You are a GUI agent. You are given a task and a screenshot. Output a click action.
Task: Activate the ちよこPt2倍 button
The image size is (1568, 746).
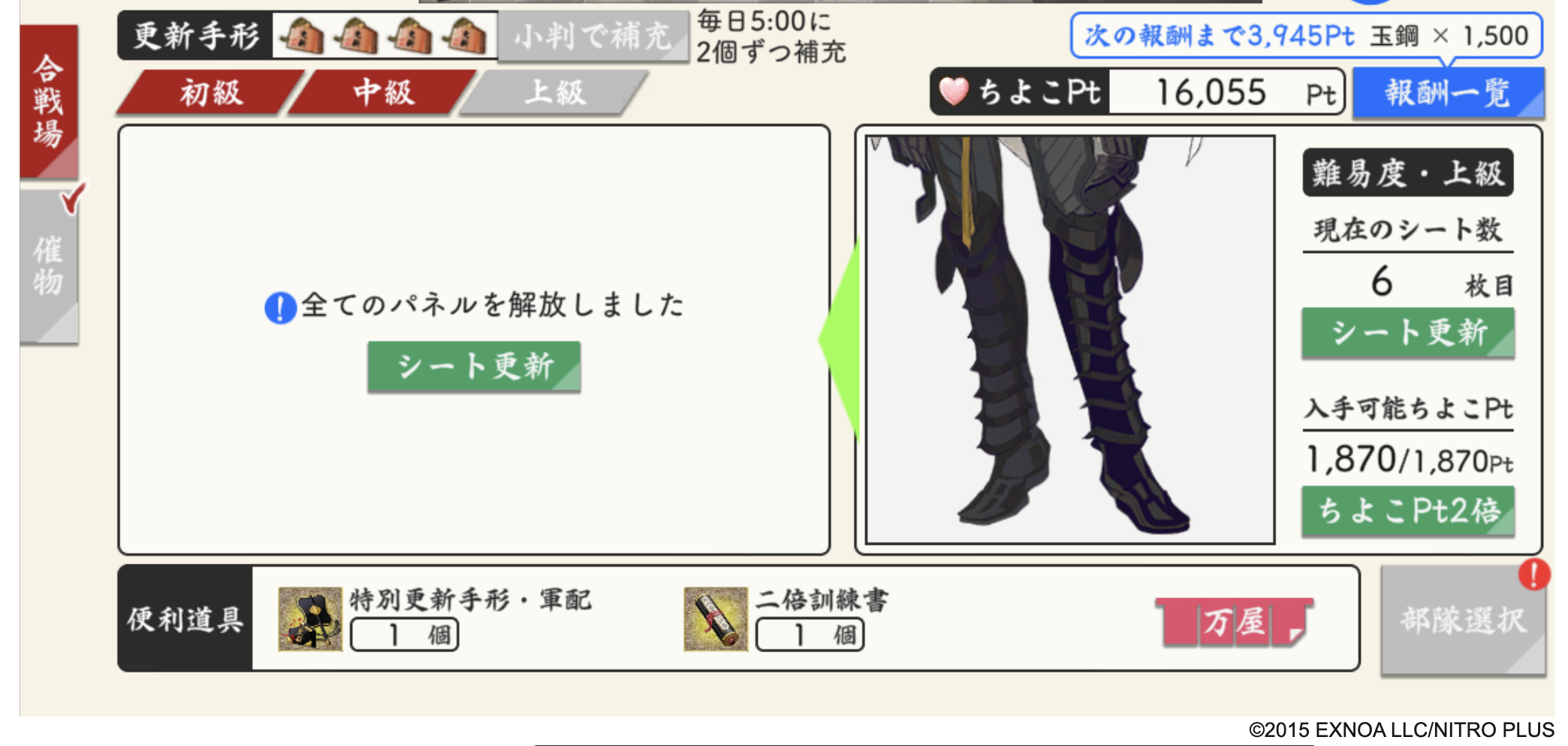click(x=1408, y=511)
